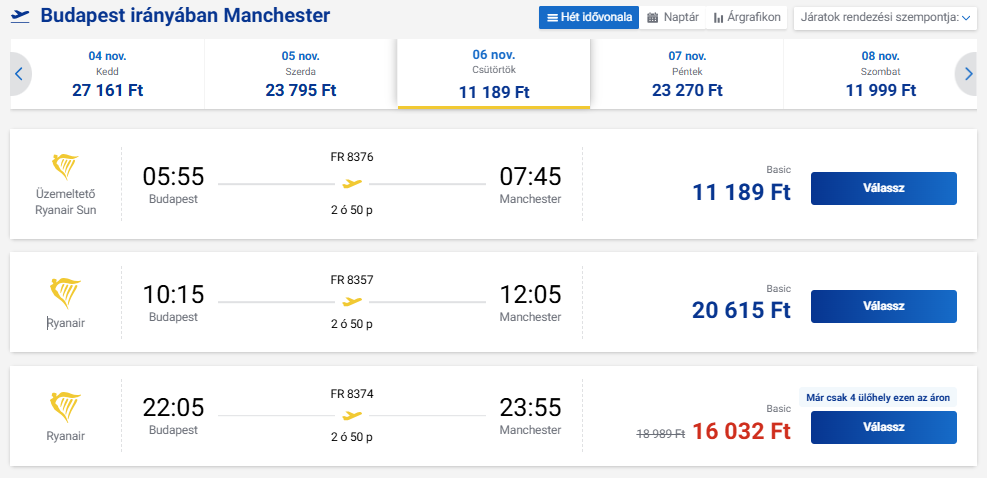Click the airplane icon beside the route title

(x=20, y=17)
